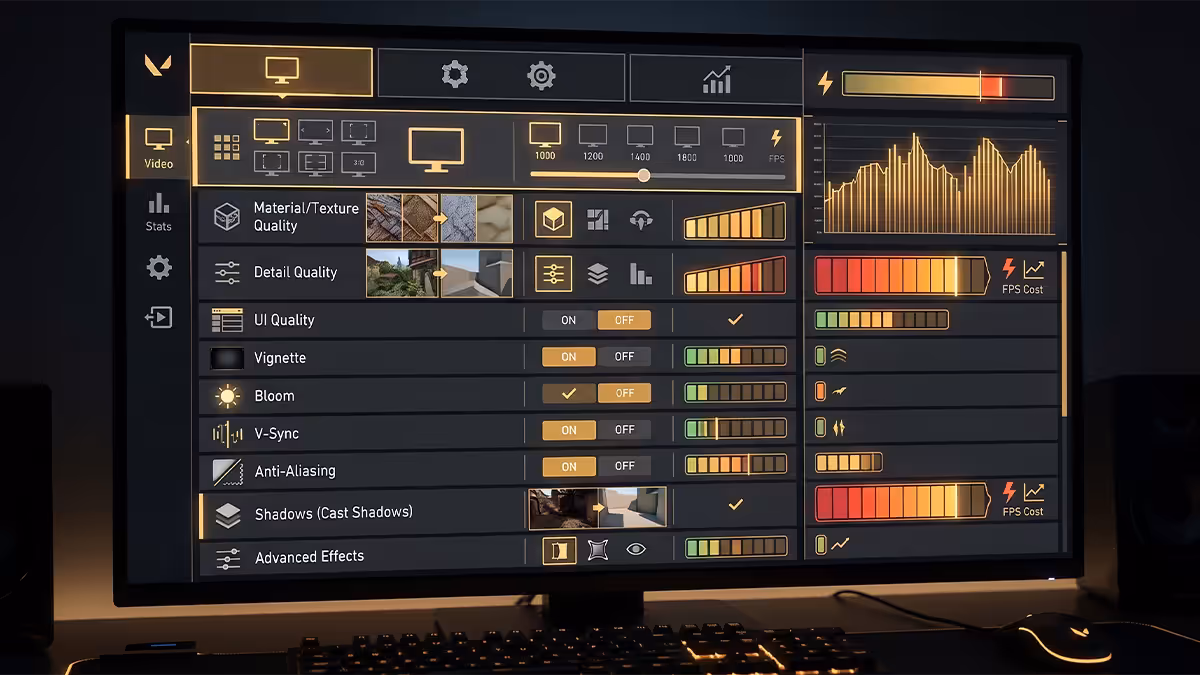This screenshot has width=1200, height=675.
Task: Click the resolution slider handle
Action: point(644,175)
